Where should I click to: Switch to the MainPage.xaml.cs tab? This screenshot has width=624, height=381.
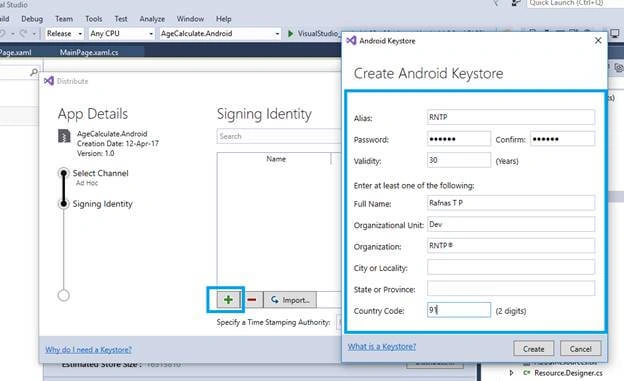pos(89,52)
